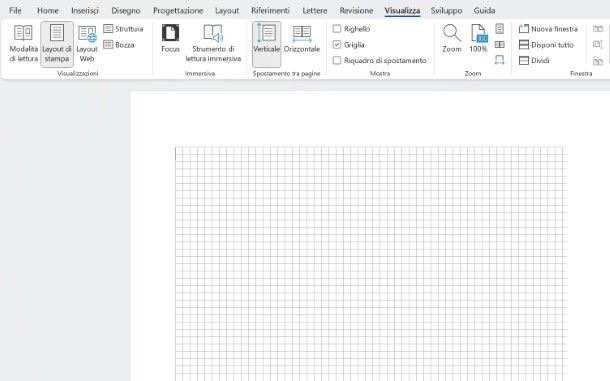Choose Struttura outline view
Viewport: 610px width, 381px height.
coord(123,29)
